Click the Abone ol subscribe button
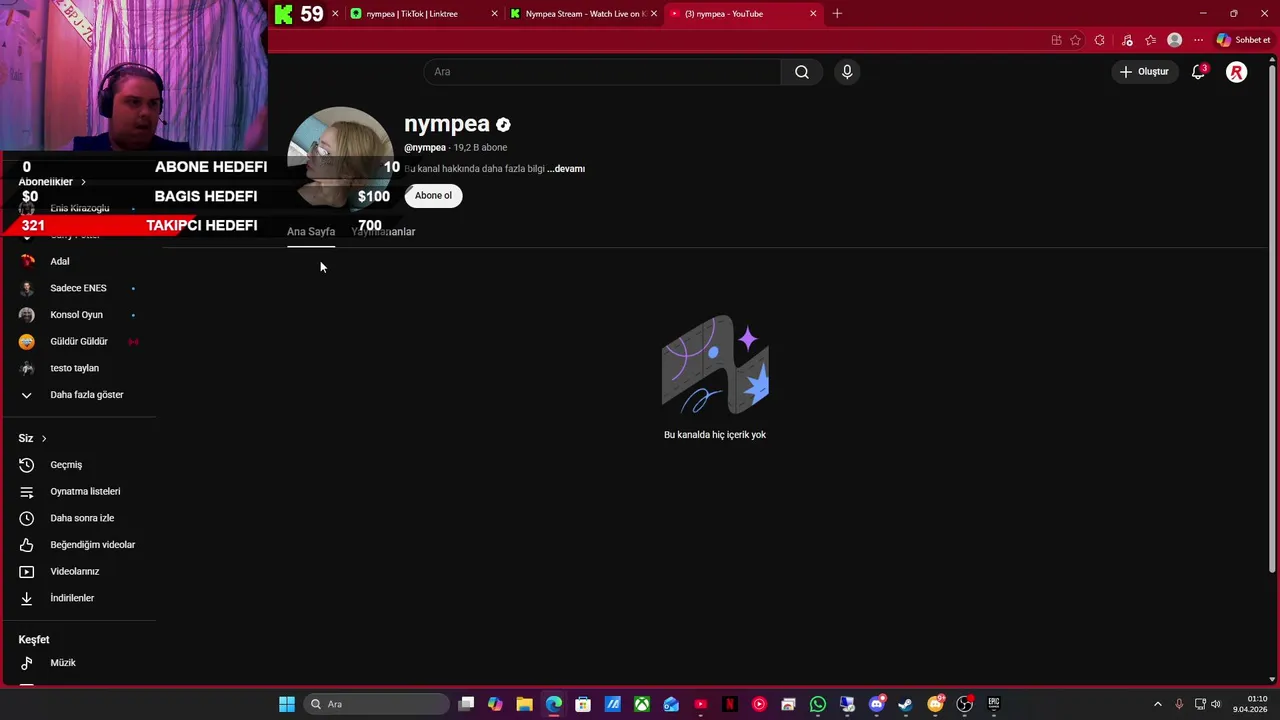Image resolution: width=1280 pixels, height=720 pixels. pos(433,196)
